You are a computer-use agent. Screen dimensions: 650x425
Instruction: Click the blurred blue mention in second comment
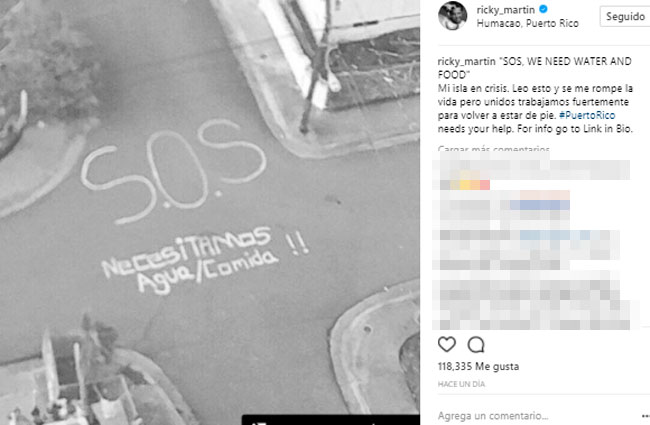point(540,204)
